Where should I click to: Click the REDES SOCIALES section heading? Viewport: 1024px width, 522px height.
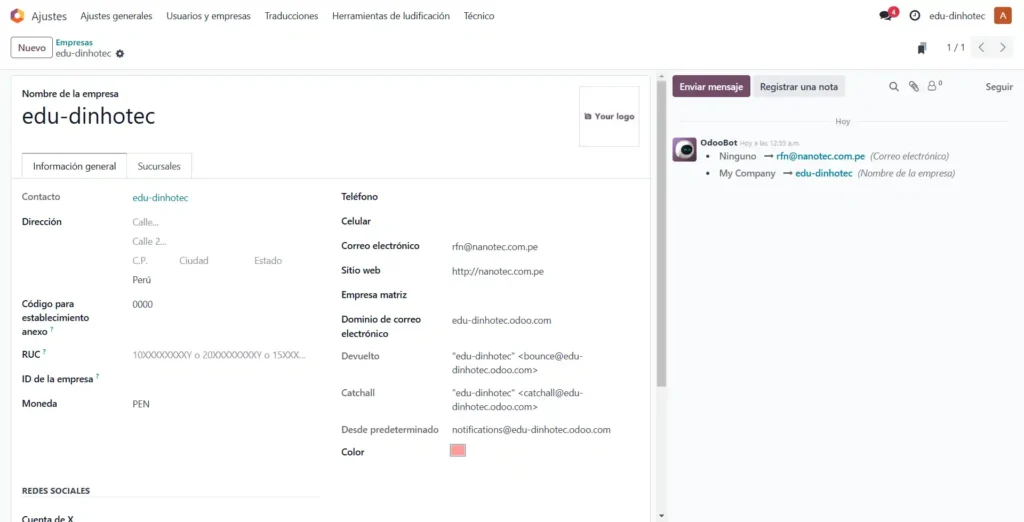56,491
